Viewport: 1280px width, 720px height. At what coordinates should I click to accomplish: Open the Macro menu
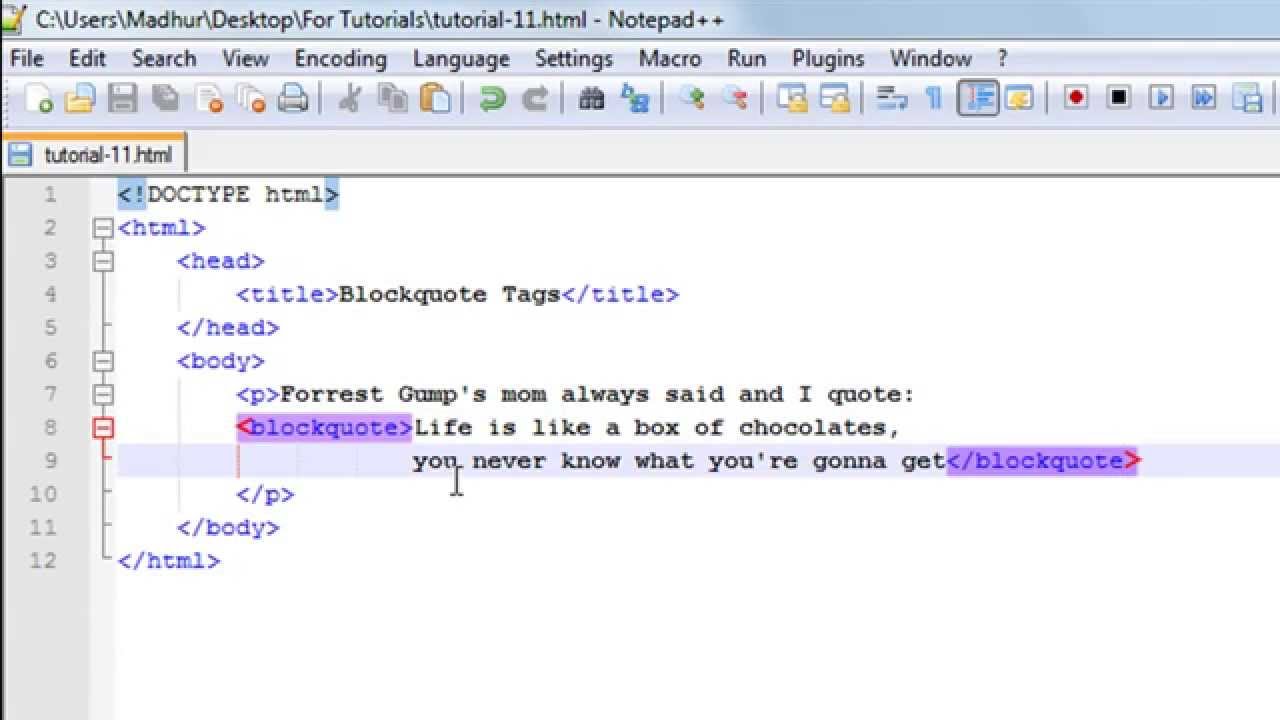point(669,59)
